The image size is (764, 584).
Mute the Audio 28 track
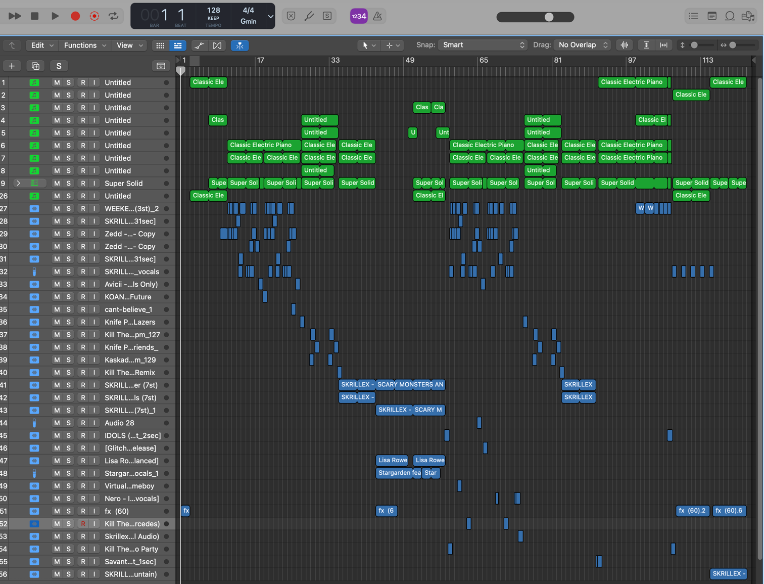point(57,423)
